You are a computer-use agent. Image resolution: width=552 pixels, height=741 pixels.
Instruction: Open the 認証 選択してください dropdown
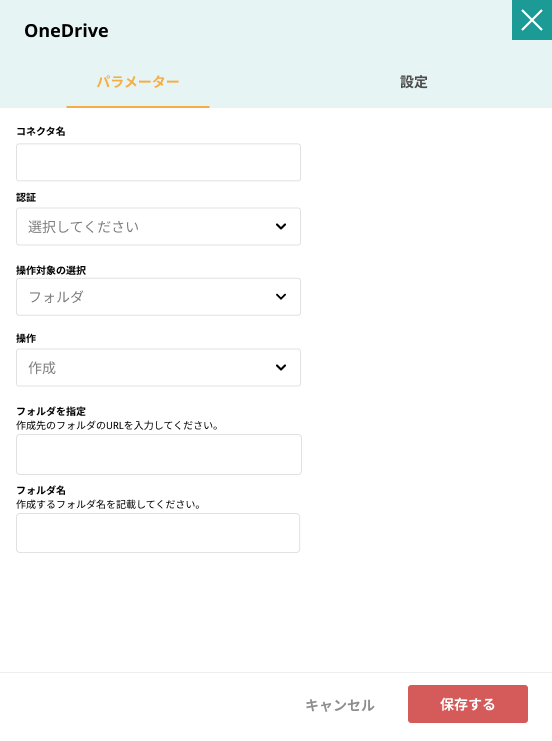pos(158,226)
